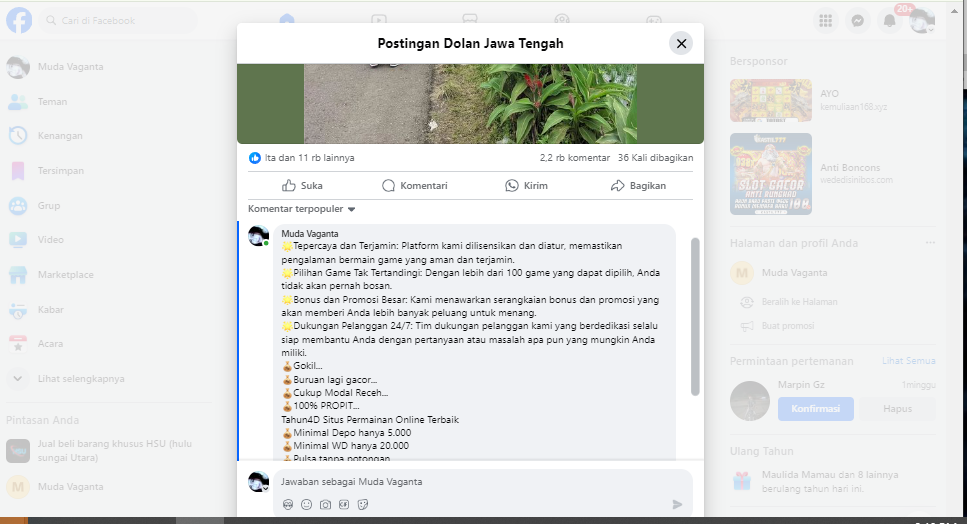Screen dimensions: 967x524
Task: Click the Gaming tab icon in top navigation
Action: (654, 20)
